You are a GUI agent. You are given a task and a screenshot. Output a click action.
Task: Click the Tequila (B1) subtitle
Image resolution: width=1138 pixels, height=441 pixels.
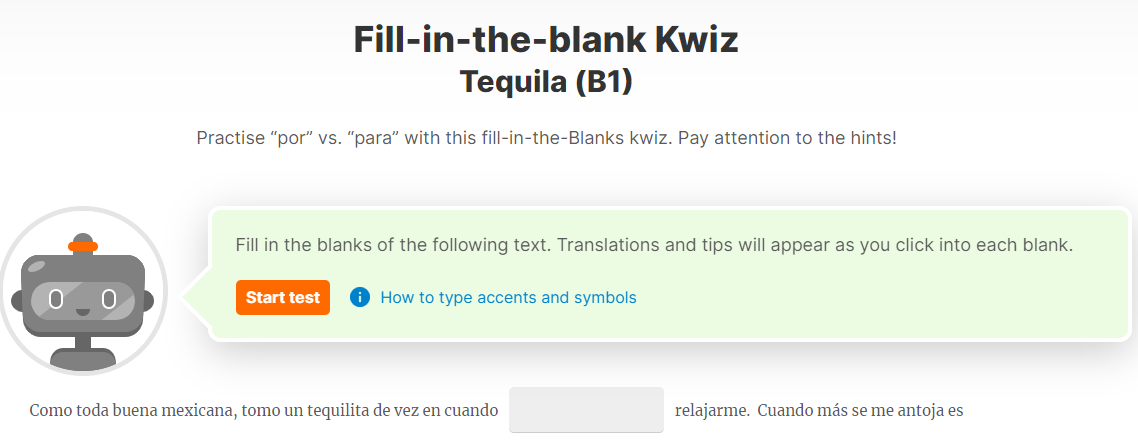pyautogui.click(x=546, y=82)
